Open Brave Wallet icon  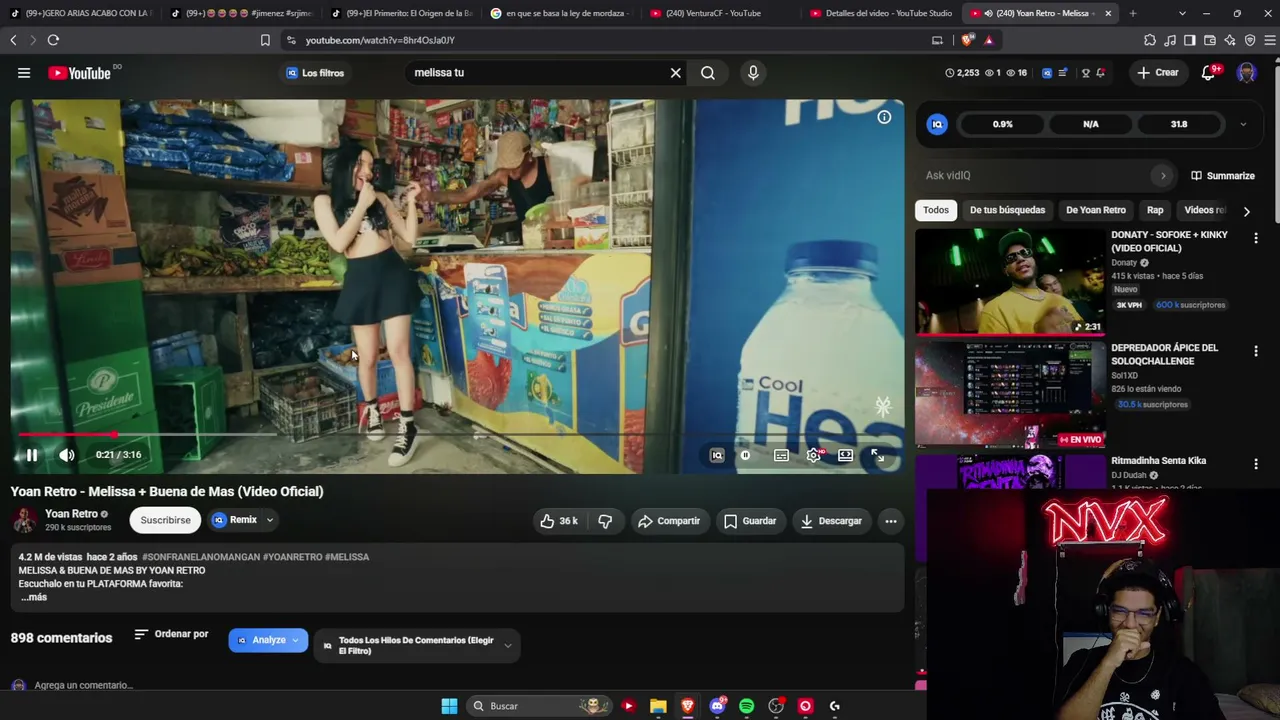tap(1210, 40)
